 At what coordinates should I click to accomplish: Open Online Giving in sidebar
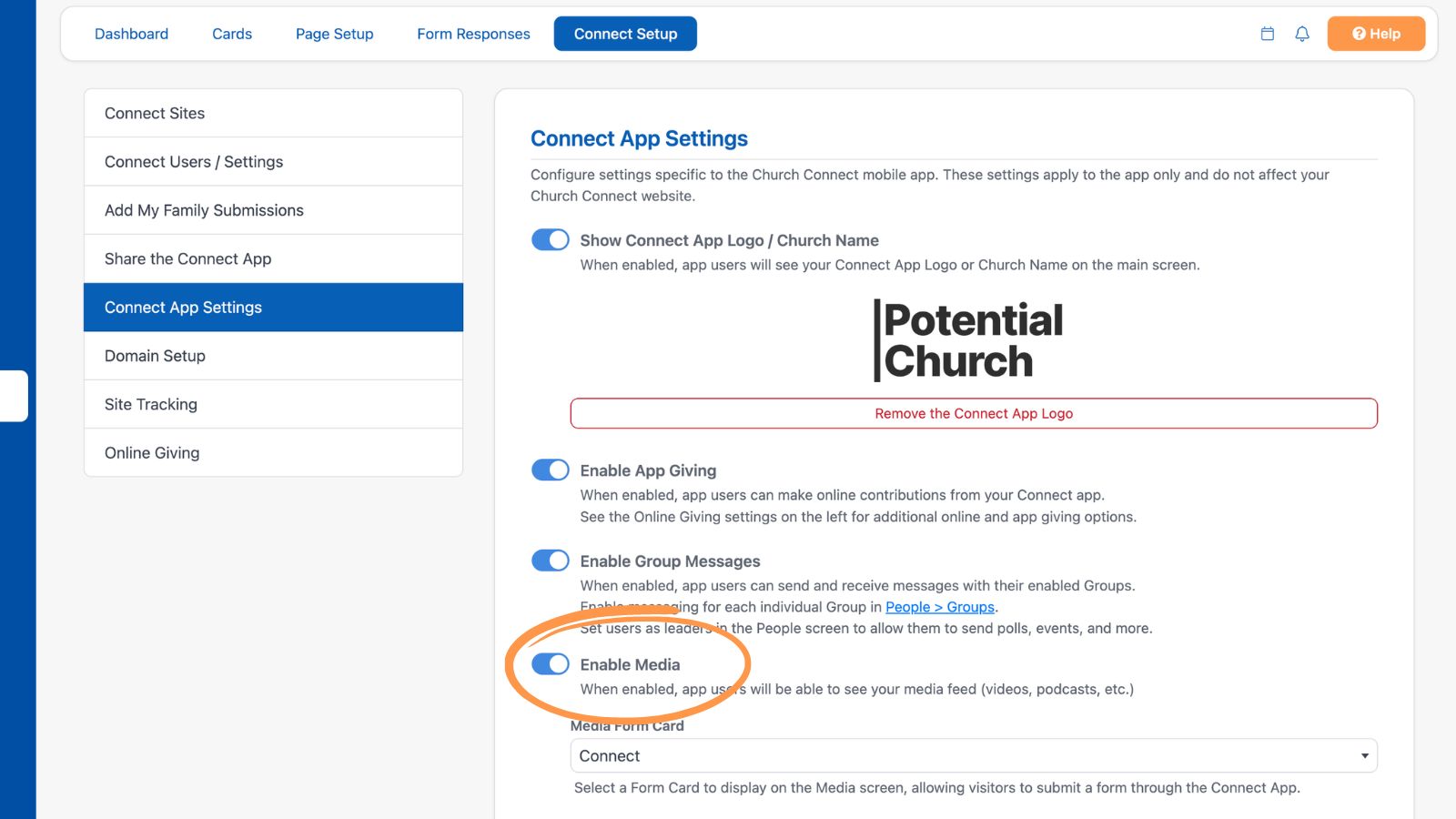[x=273, y=452]
